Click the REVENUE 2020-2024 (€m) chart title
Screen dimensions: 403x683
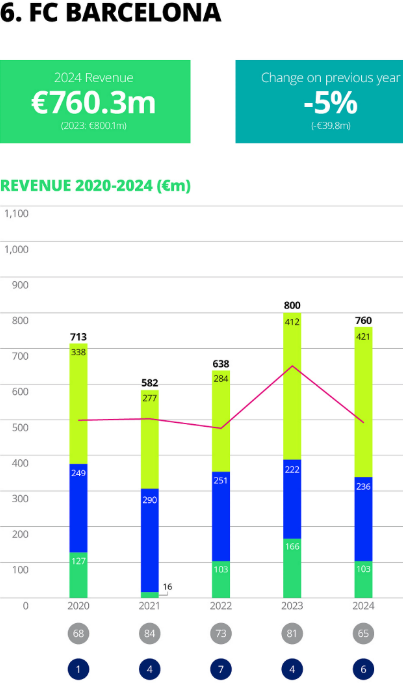click(x=95, y=186)
